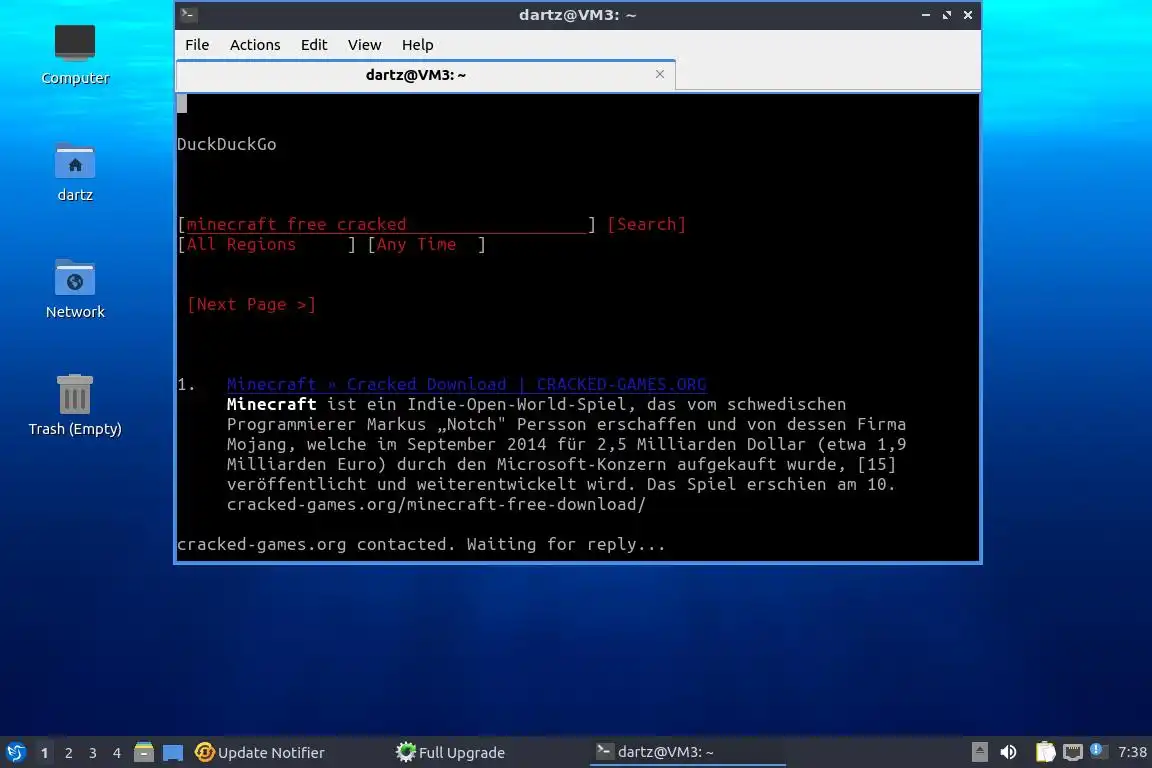
Task: Open the File menu
Action: pos(197,45)
